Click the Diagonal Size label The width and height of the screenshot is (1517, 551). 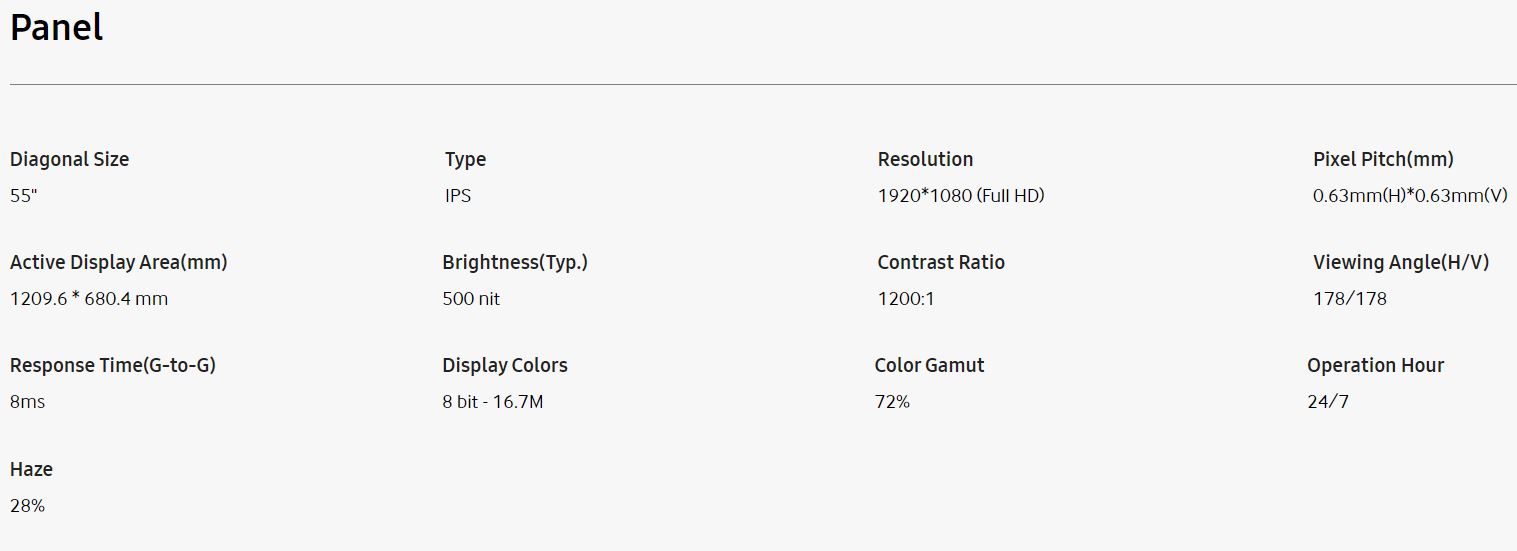(x=69, y=159)
